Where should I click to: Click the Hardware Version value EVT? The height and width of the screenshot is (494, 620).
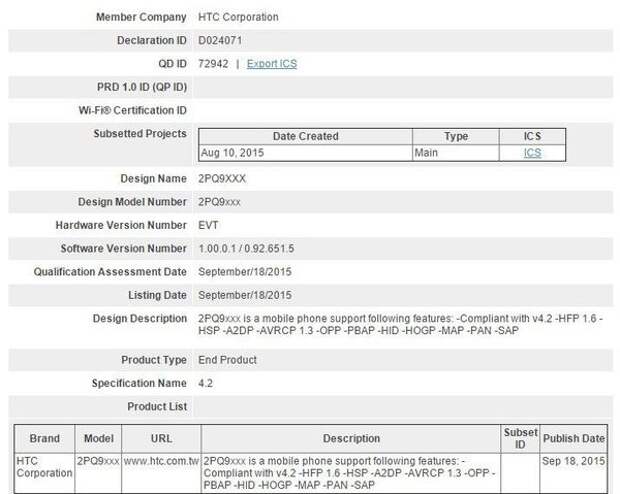point(208,225)
